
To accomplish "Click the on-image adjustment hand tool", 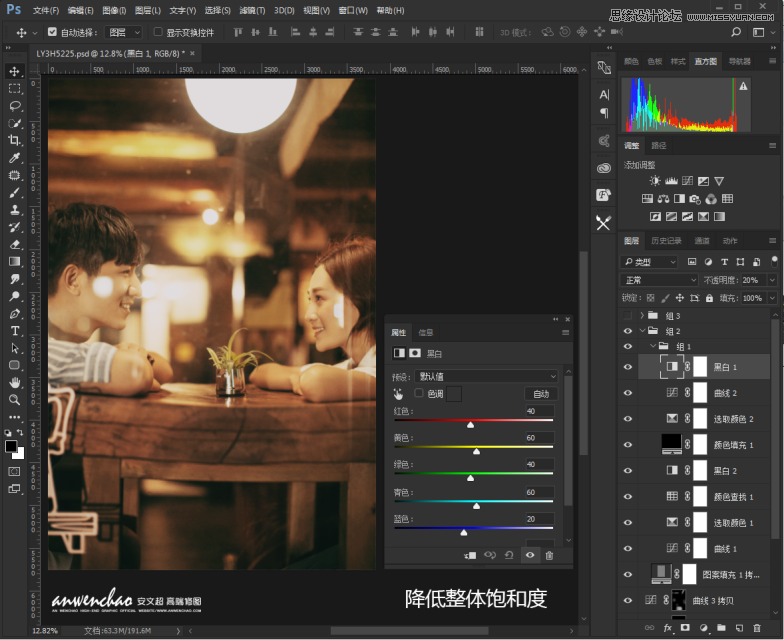I will coord(398,394).
